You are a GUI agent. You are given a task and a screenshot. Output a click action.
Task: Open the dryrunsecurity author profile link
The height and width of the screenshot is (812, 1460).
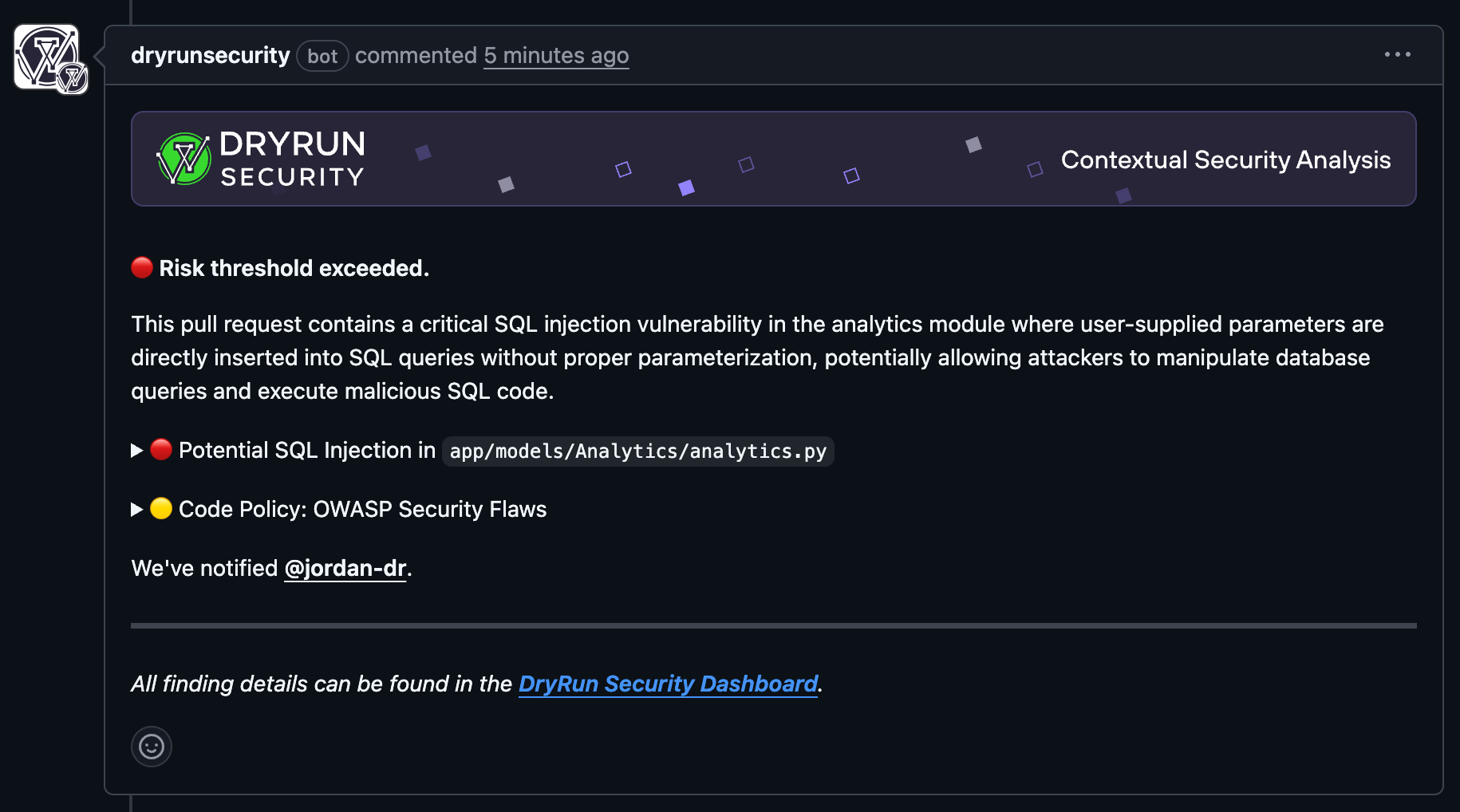[210, 55]
